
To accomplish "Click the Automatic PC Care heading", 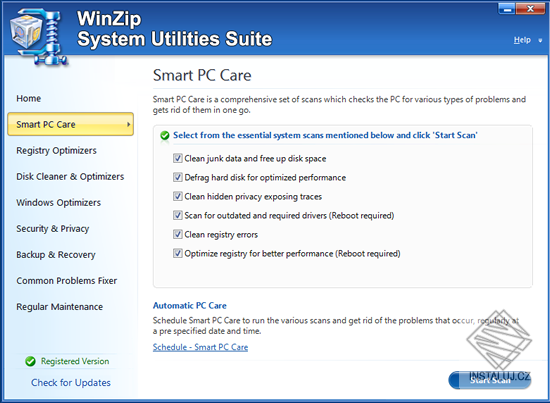I will coord(189,305).
